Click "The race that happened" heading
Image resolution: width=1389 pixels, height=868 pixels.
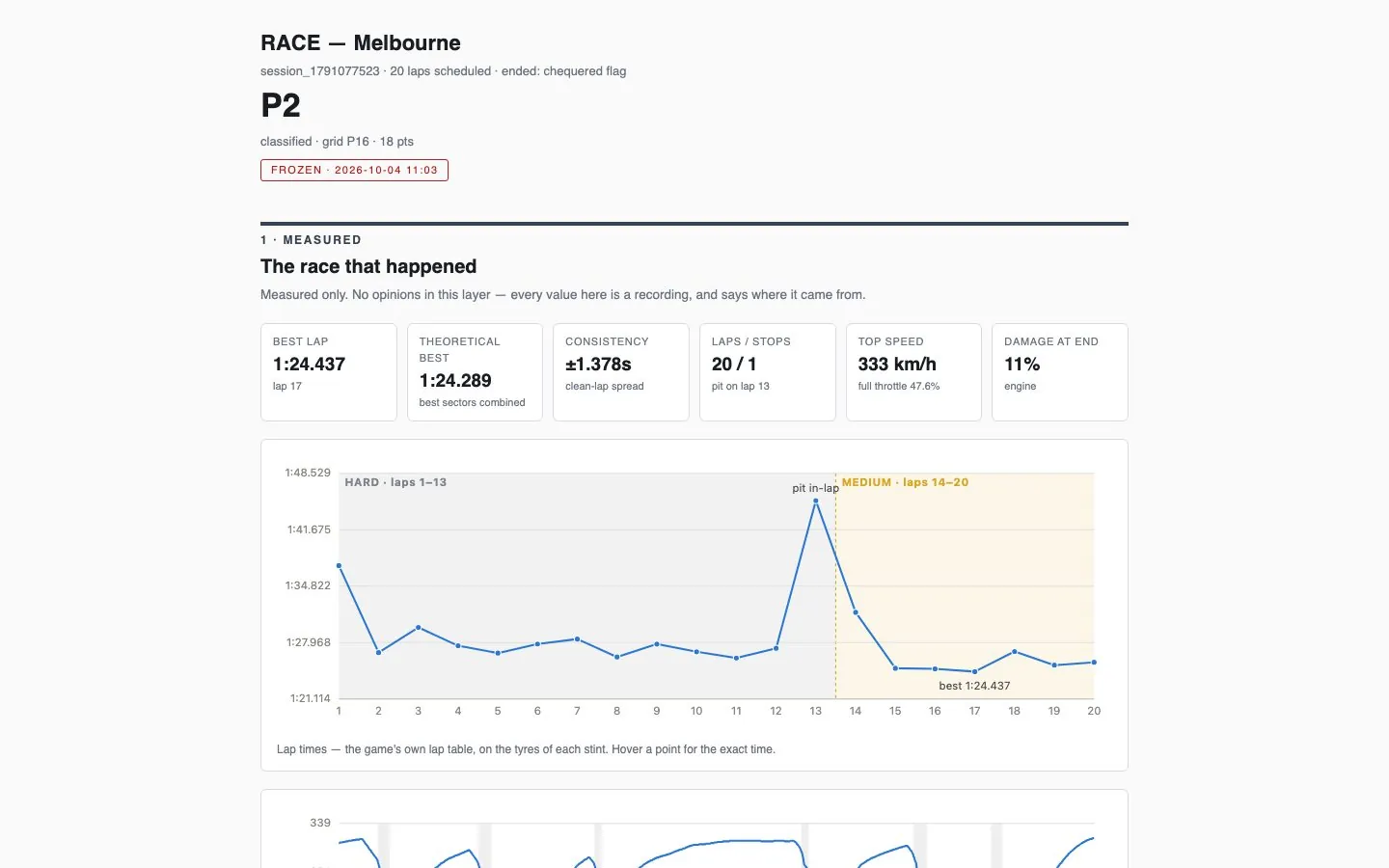(x=368, y=266)
